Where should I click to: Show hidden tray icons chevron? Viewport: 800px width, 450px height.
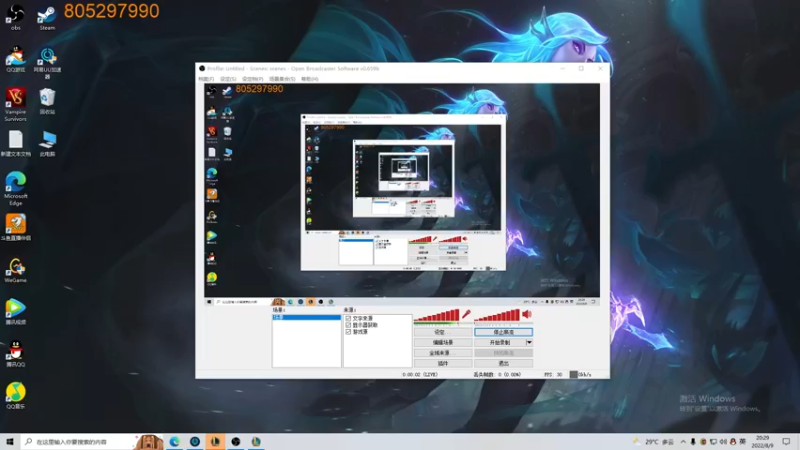pos(683,441)
